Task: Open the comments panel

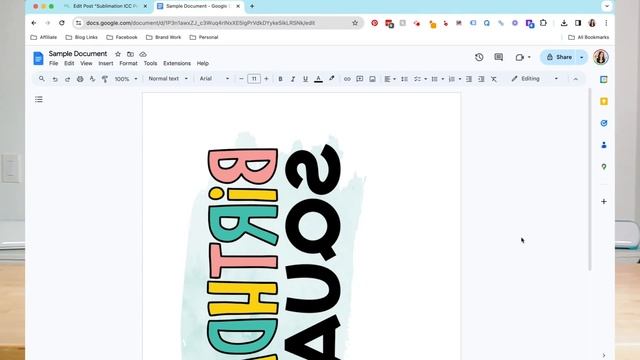Action: click(x=498, y=57)
